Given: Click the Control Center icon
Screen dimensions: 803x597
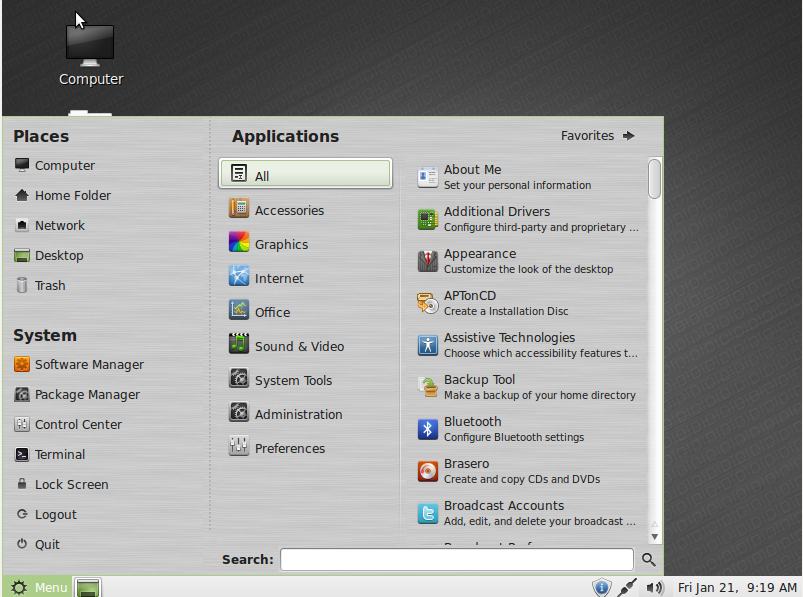Looking at the screenshot, I should [22, 424].
